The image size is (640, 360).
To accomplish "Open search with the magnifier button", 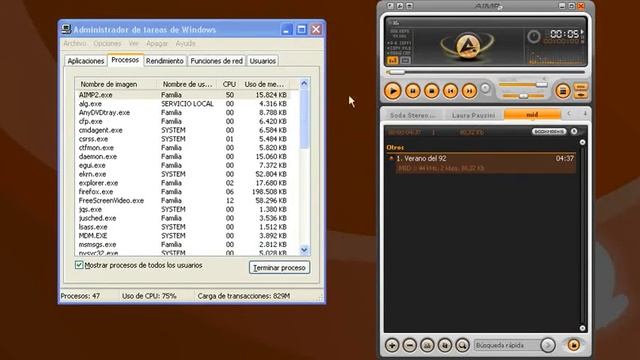I will click(x=462, y=345).
